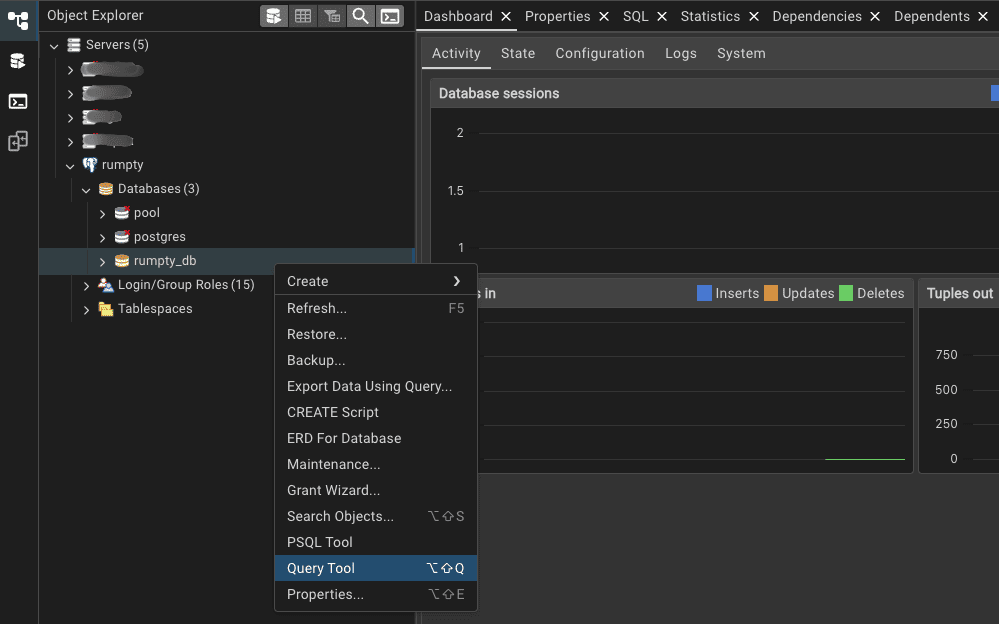This screenshot has width=999, height=624.
Task: Choose Refresh from context menu
Action: pos(375,308)
